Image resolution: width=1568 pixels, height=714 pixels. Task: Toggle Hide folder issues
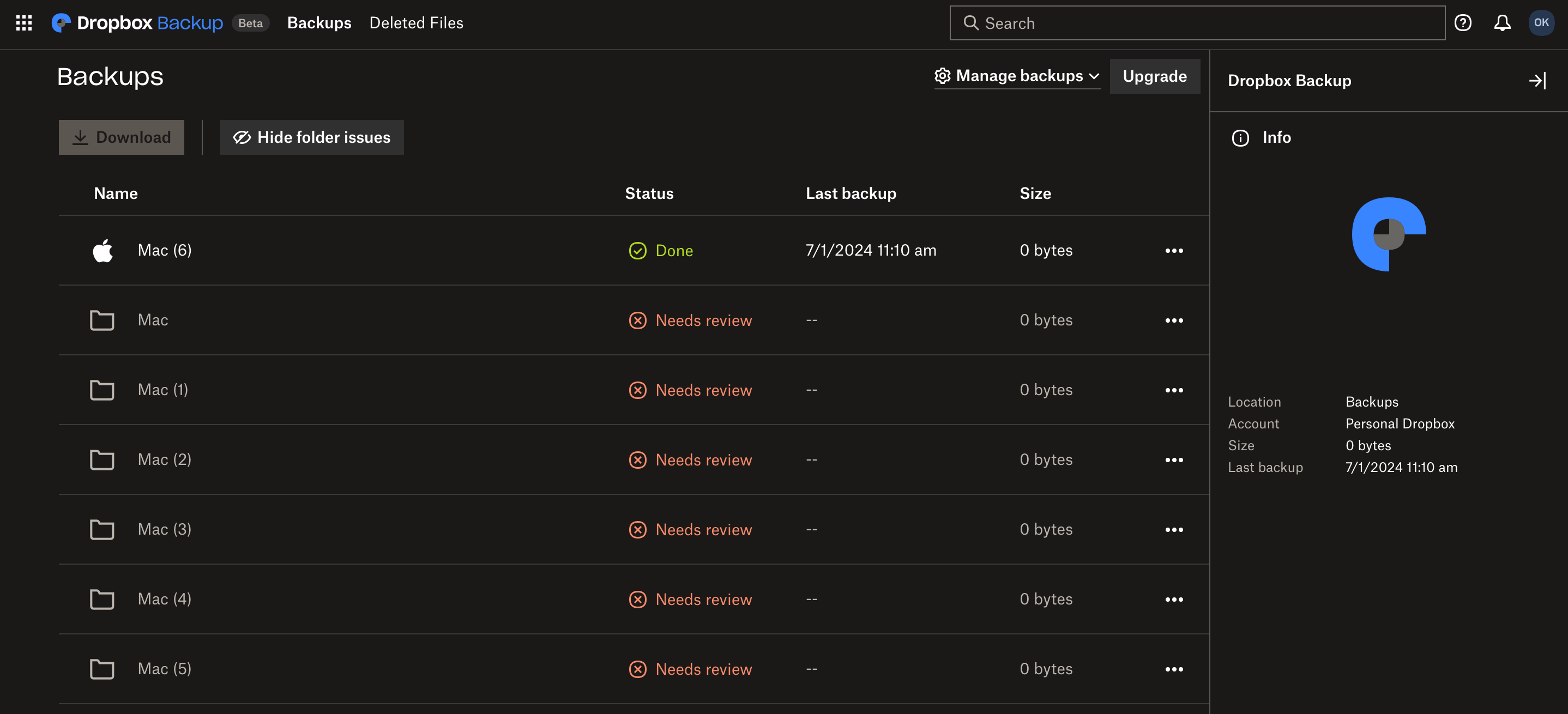[312, 137]
